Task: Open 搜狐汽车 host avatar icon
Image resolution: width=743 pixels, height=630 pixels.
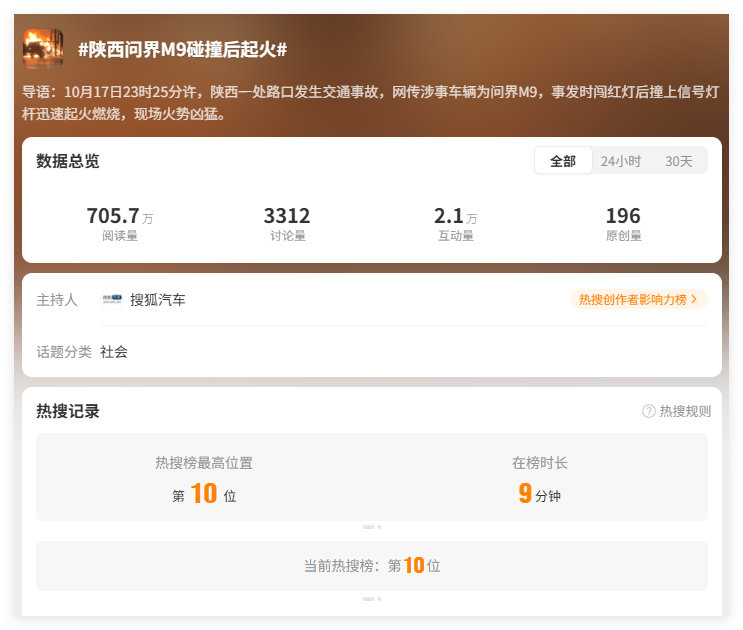Action: point(112,299)
